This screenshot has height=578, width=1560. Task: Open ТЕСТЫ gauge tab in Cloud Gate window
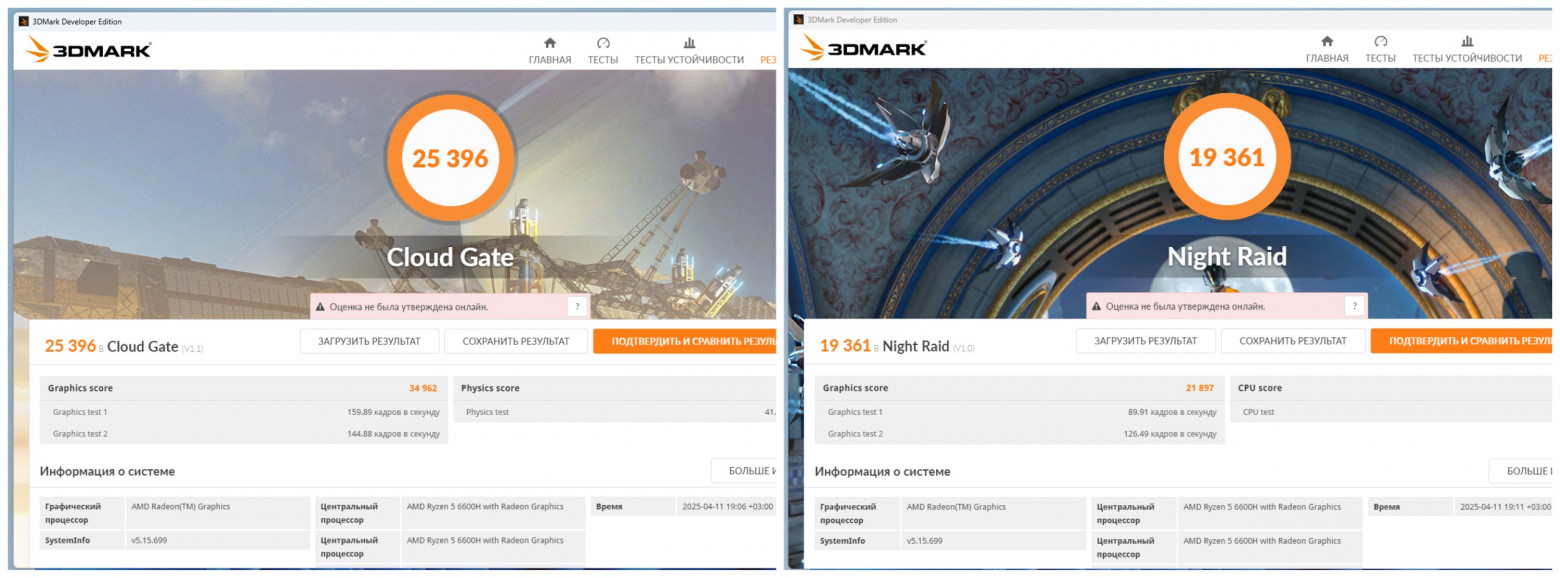click(603, 51)
